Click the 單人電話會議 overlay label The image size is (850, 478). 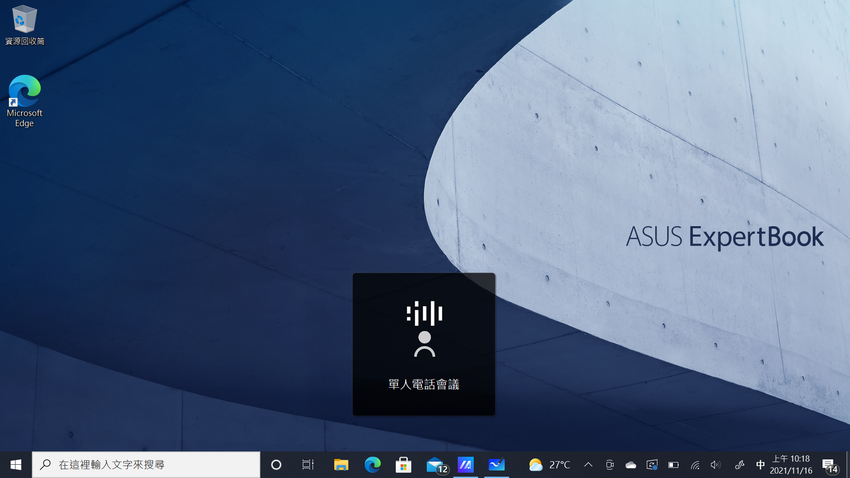(424, 385)
